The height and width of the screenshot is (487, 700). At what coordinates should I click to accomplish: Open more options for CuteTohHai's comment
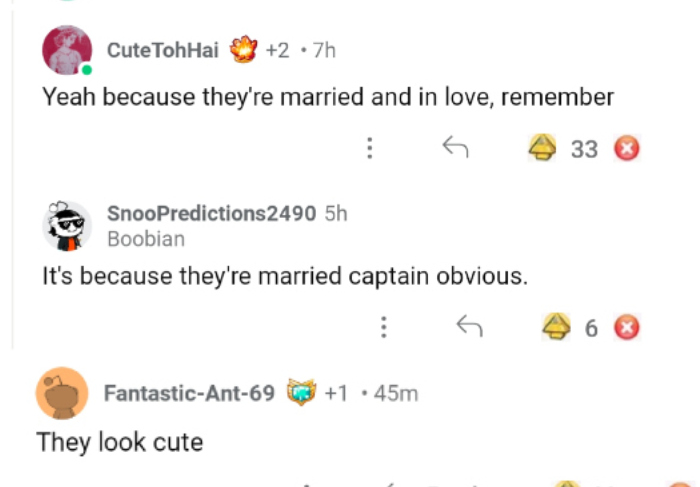click(370, 149)
